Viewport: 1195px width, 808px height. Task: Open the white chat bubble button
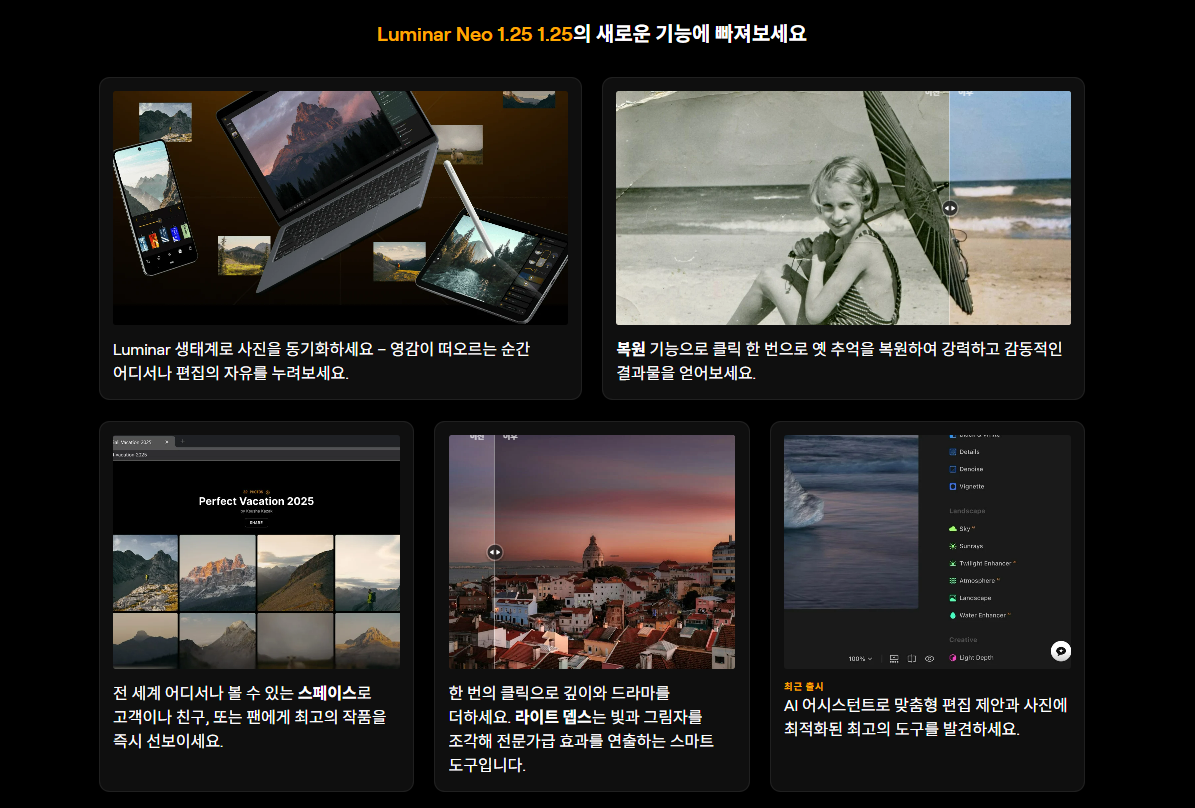tap(1061, 651)
